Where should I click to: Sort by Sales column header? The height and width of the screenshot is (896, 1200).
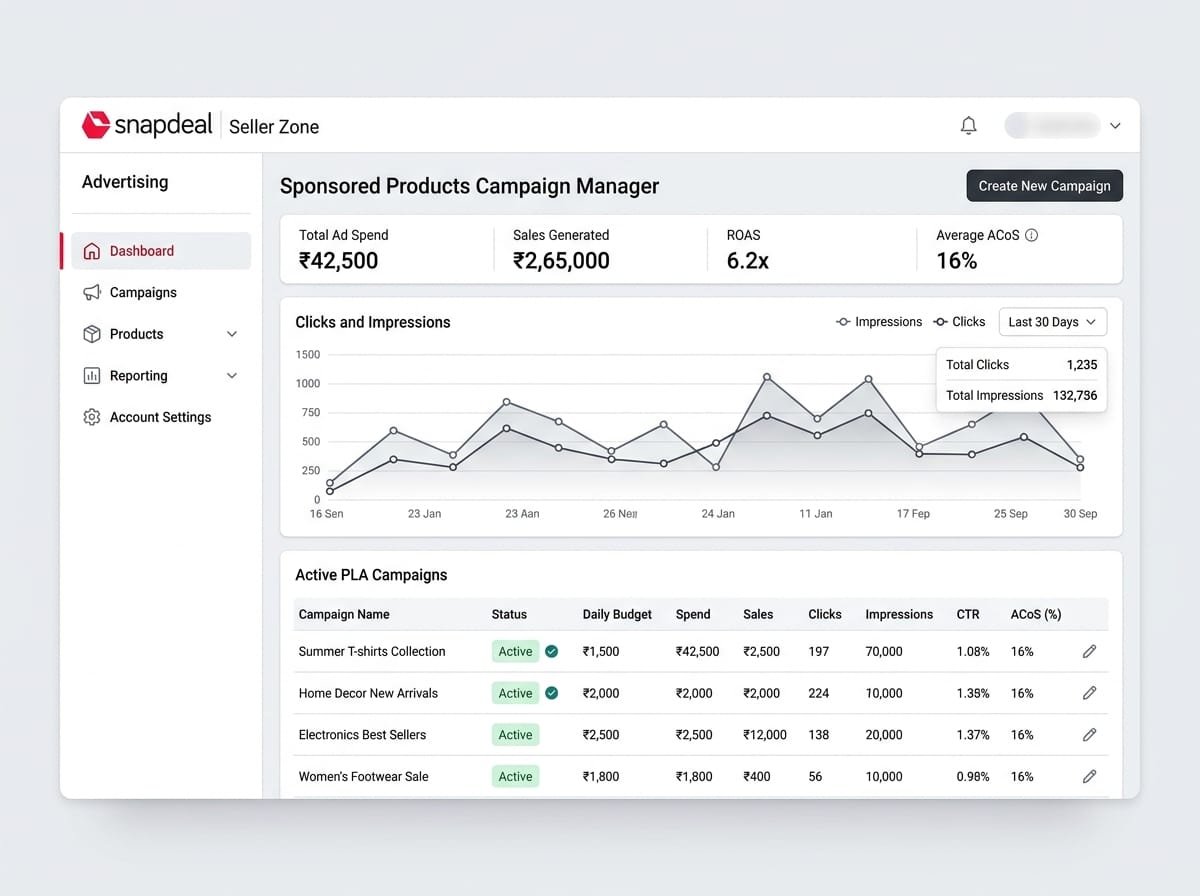pyautogui.click(x=758, y=614)
